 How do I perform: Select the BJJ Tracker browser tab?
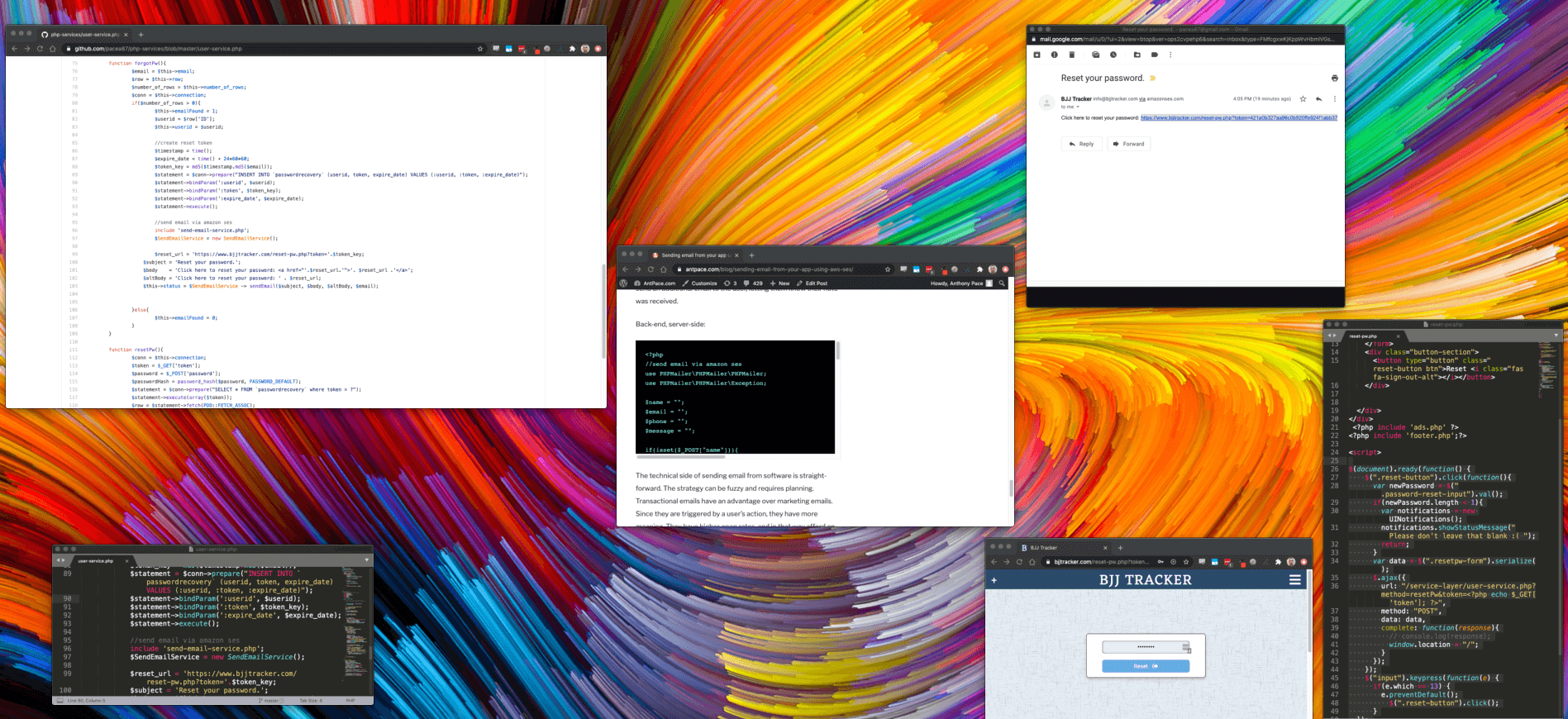pos(1063,547)
